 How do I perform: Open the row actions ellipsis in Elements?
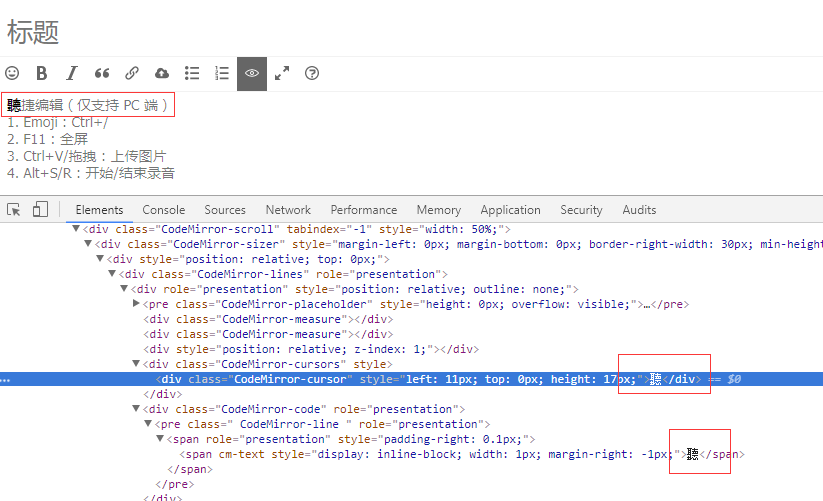point(5,380)
